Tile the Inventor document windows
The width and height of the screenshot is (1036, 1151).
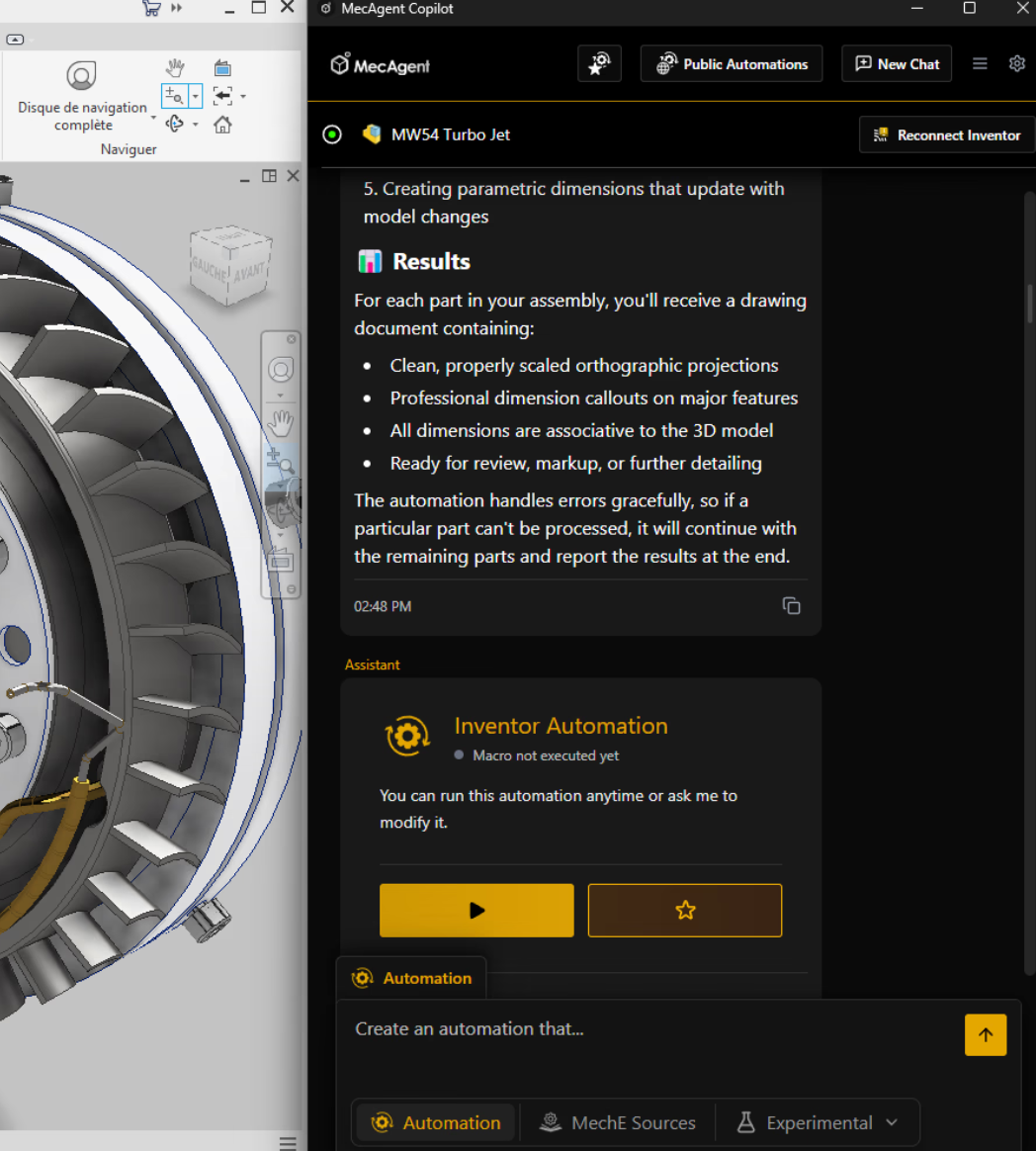click(269, 176)
